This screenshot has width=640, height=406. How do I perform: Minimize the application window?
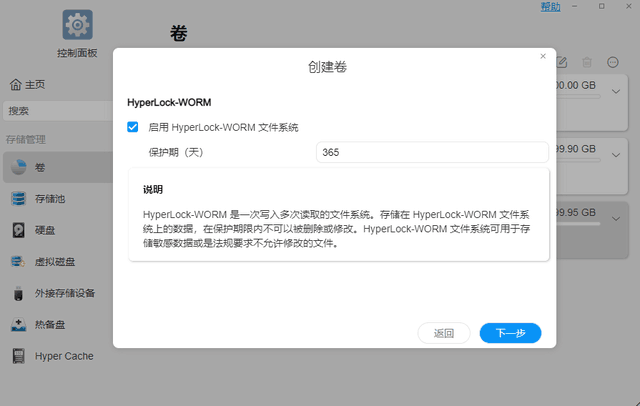point(575,6)
